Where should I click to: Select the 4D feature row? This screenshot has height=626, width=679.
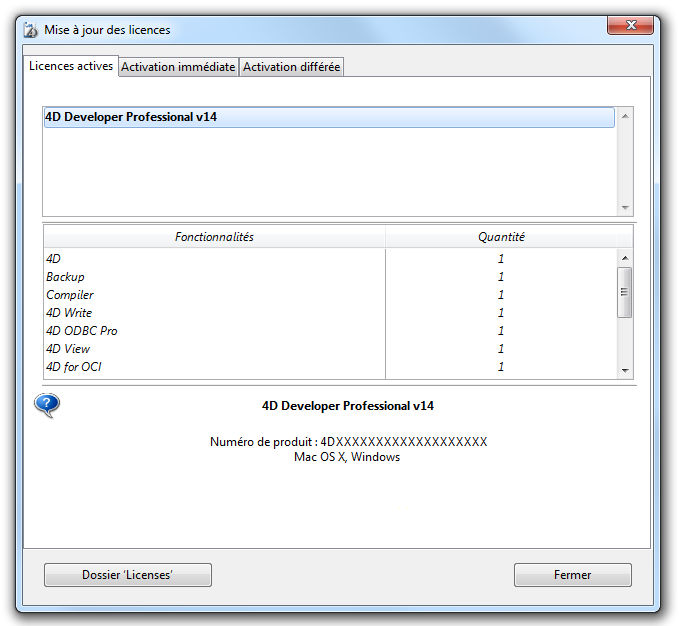pyautogui.click(x=331, y=258)
